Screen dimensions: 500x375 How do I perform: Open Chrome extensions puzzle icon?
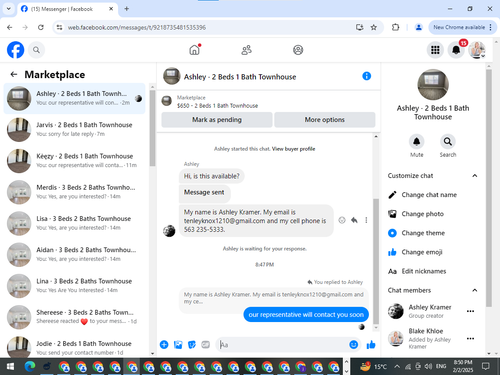[x=396, y=27]
